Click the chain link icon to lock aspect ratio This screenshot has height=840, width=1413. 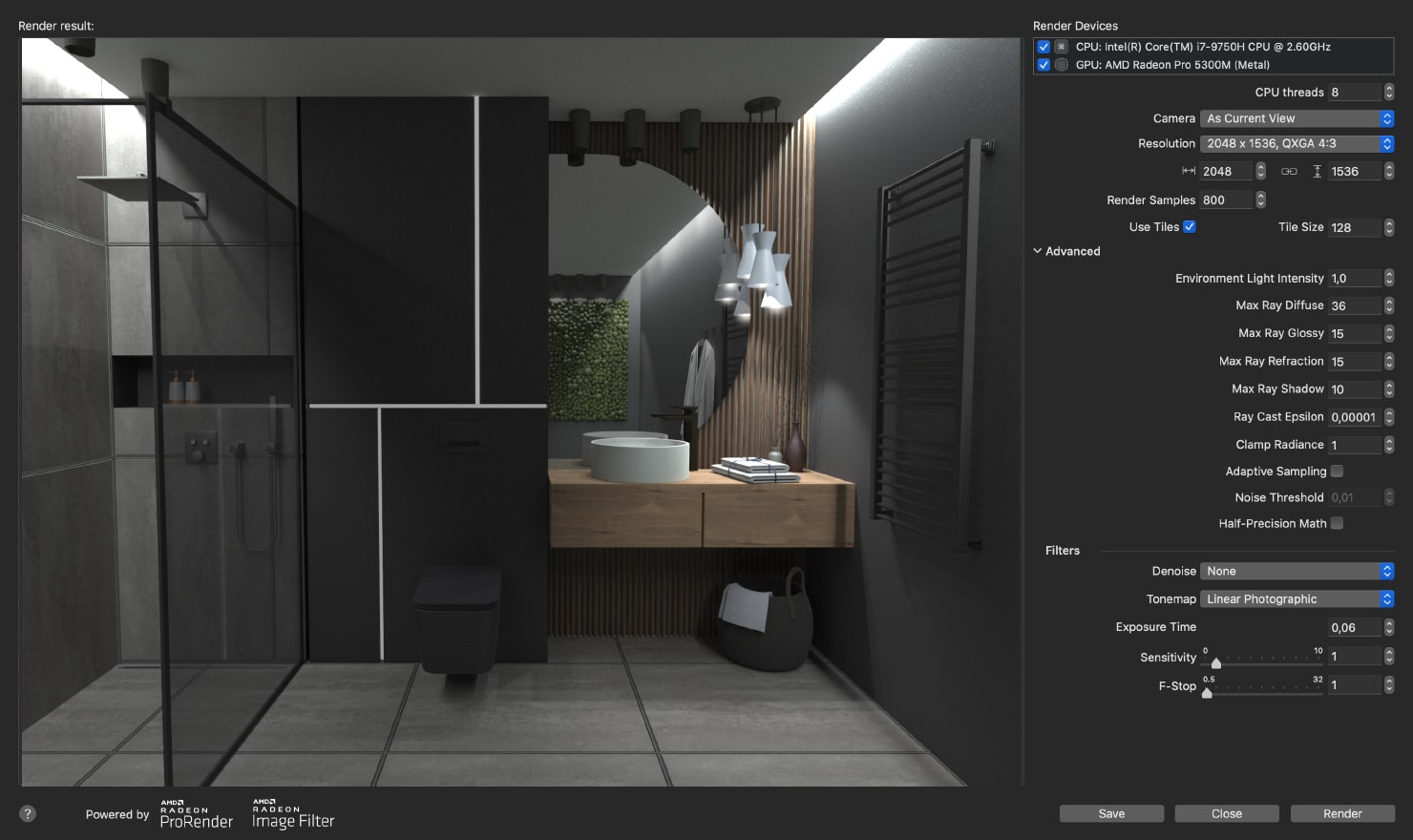point(1290,171)
